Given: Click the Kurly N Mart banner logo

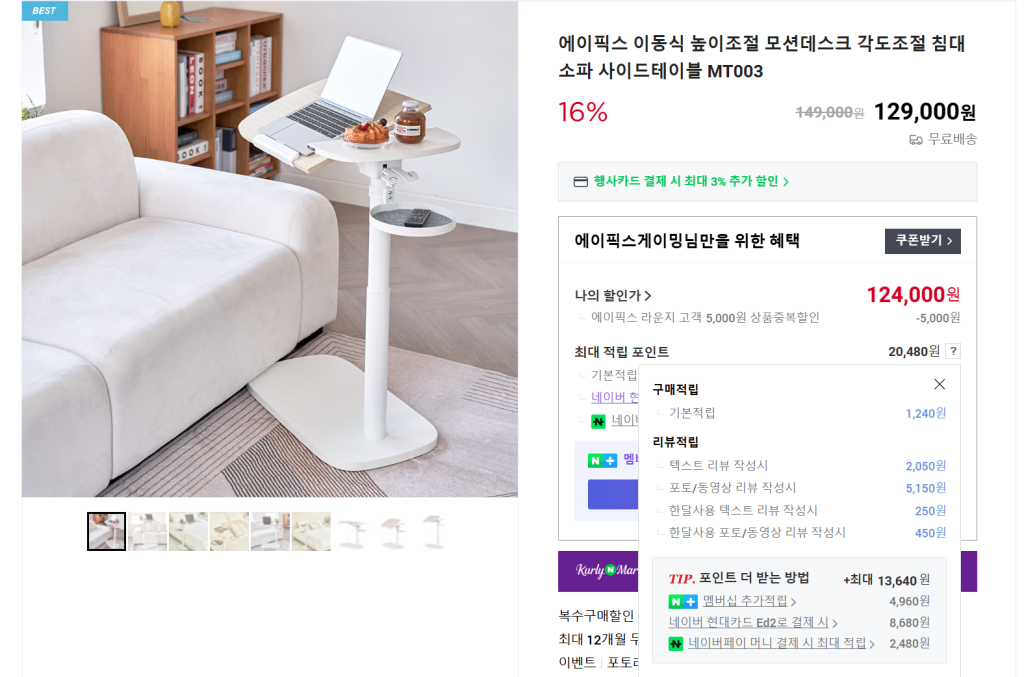Looking at the screenshot, I should pyautogui.click(x=605, y=571).
